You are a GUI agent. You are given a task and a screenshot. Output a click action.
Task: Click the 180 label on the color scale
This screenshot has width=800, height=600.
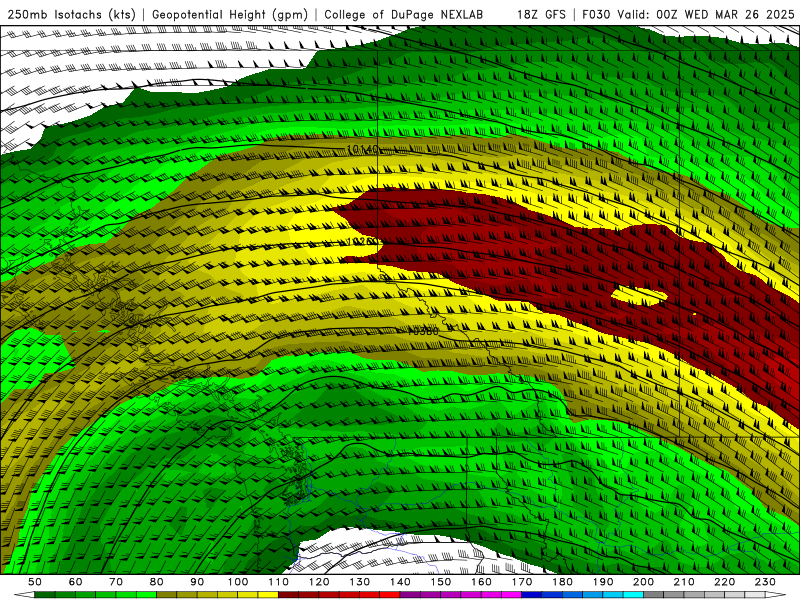tap(562, 582)
